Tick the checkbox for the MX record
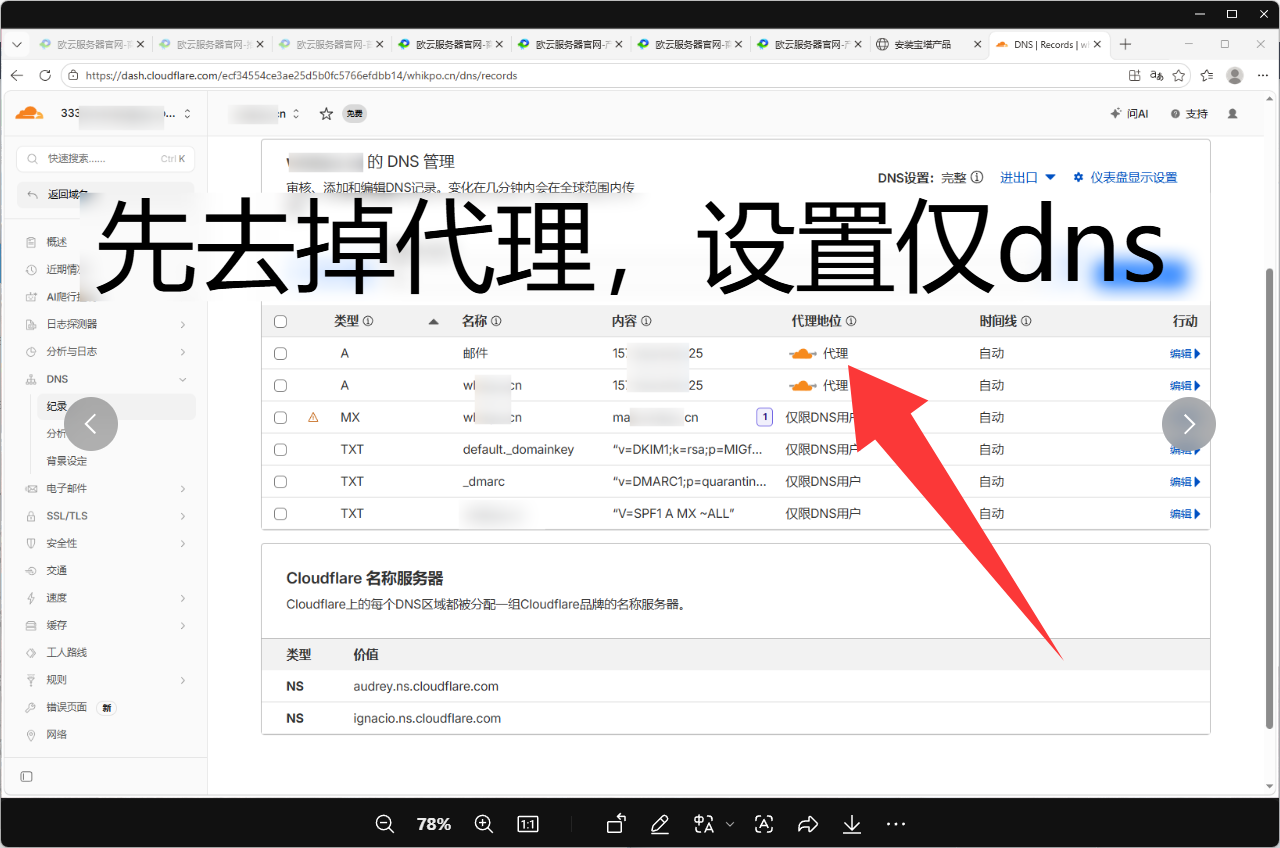The width and height of the screenshot is (1280, 848). (280, 417)
